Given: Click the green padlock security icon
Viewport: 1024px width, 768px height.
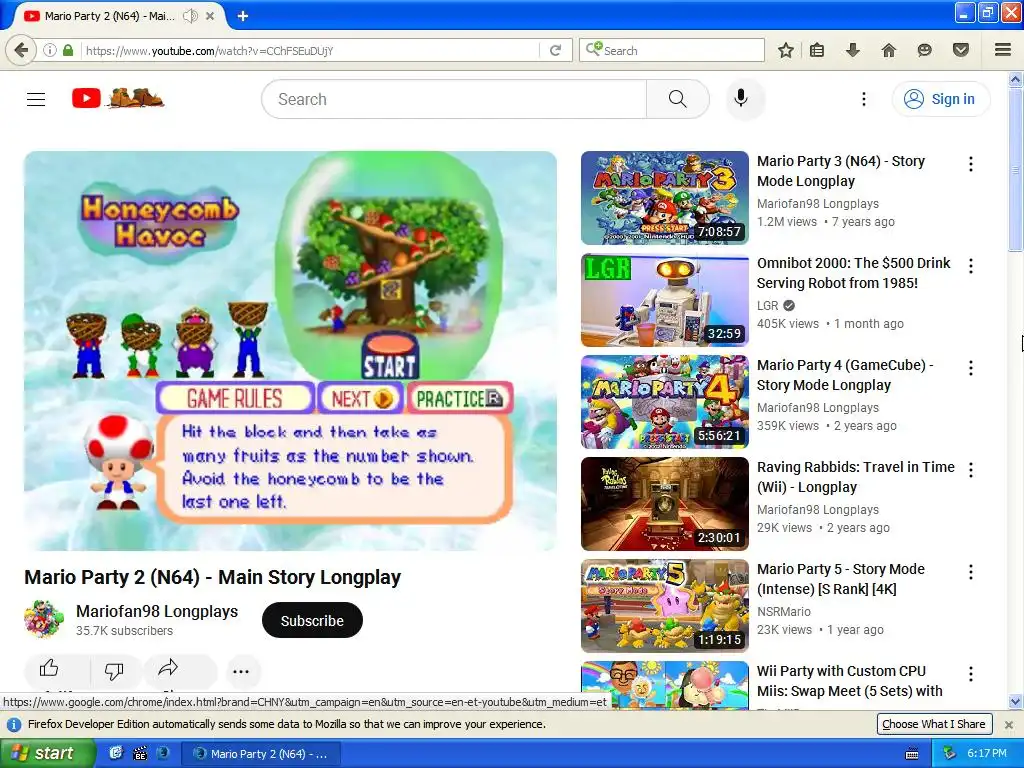Looking at the screenshot, I should (x=68, y=50).
